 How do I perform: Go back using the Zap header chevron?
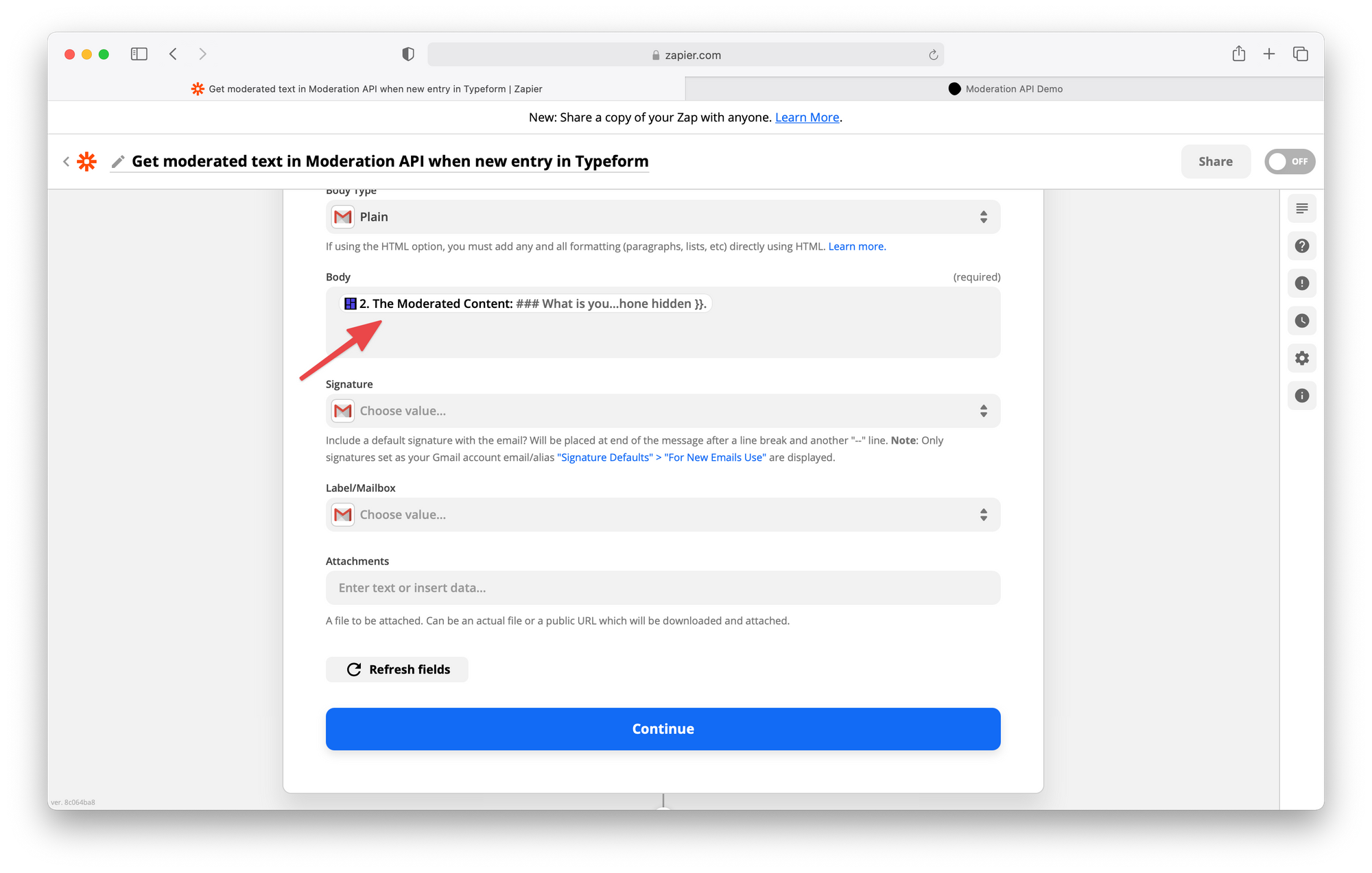click(x=66, y=161)
